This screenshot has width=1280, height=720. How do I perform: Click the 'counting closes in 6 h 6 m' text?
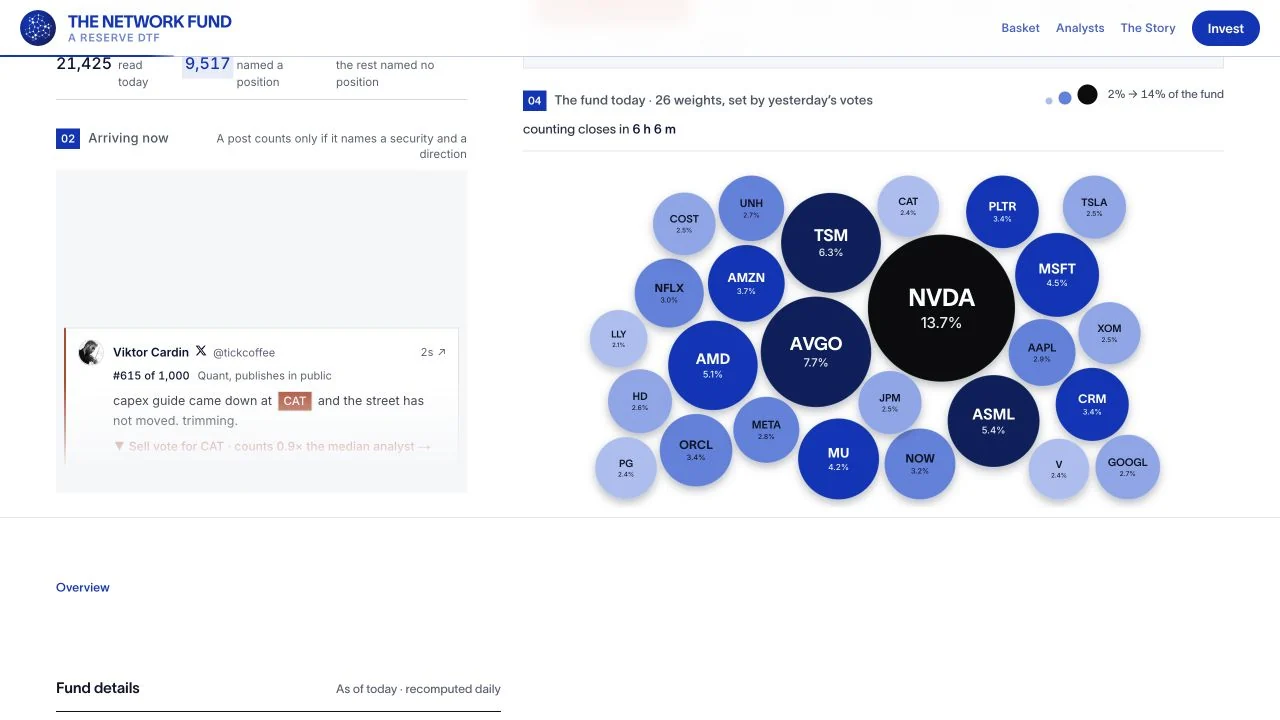(x=599, y=129)
